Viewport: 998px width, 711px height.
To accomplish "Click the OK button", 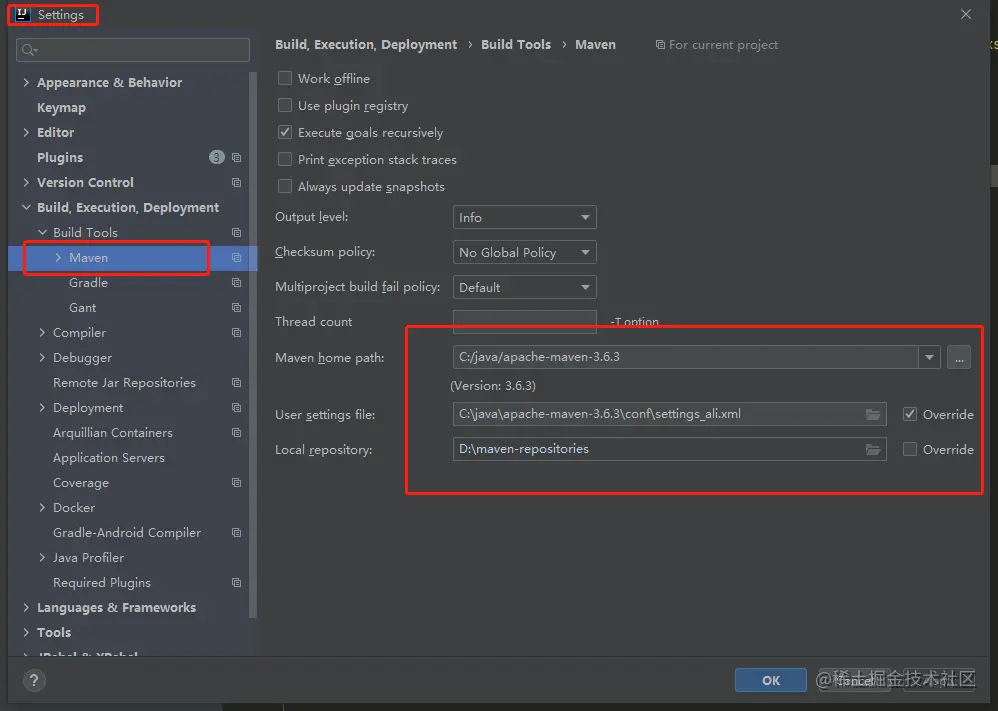I will point(770,680).
